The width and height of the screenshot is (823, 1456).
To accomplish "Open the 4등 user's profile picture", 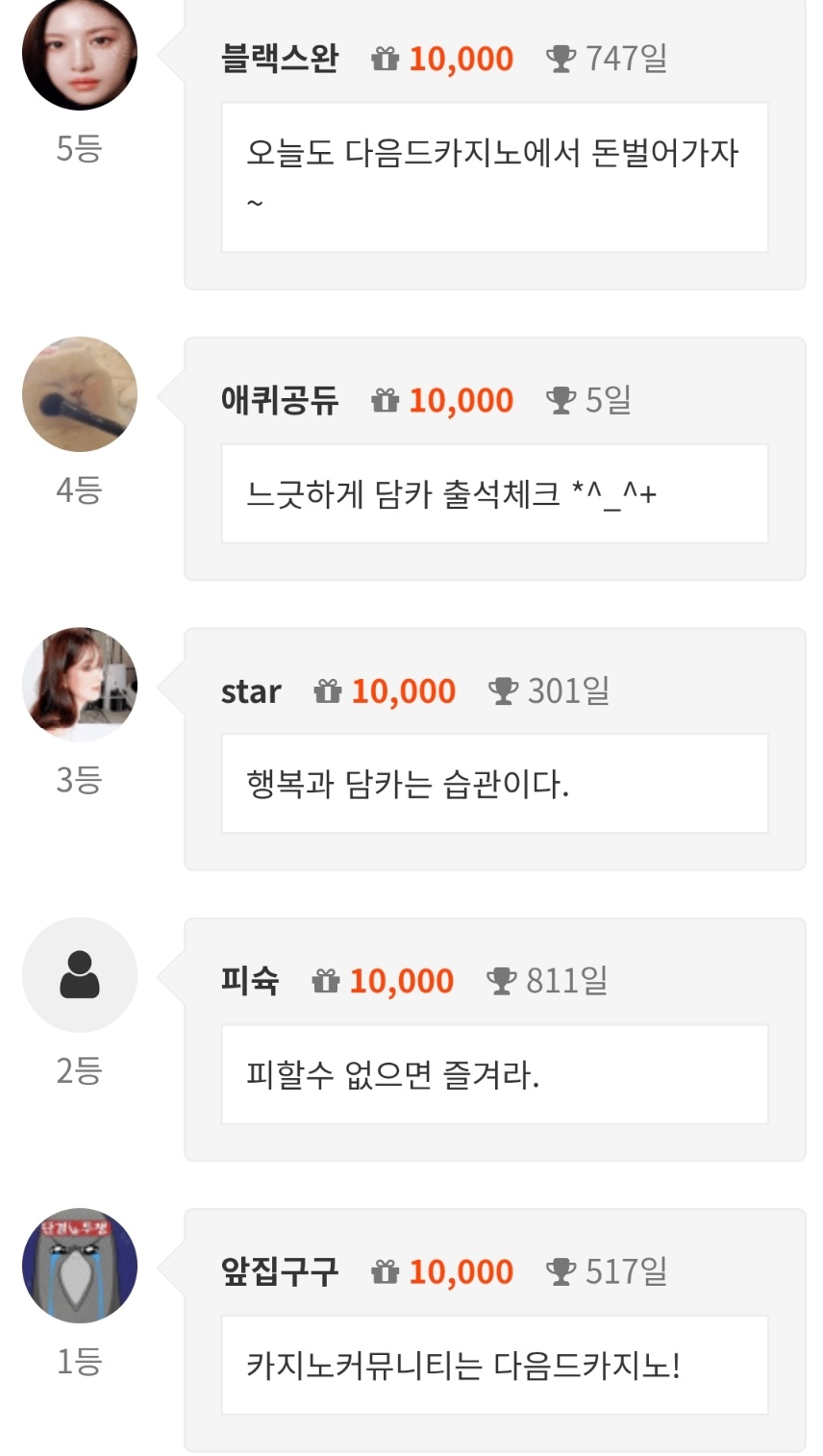I will (x=80, y=394).
